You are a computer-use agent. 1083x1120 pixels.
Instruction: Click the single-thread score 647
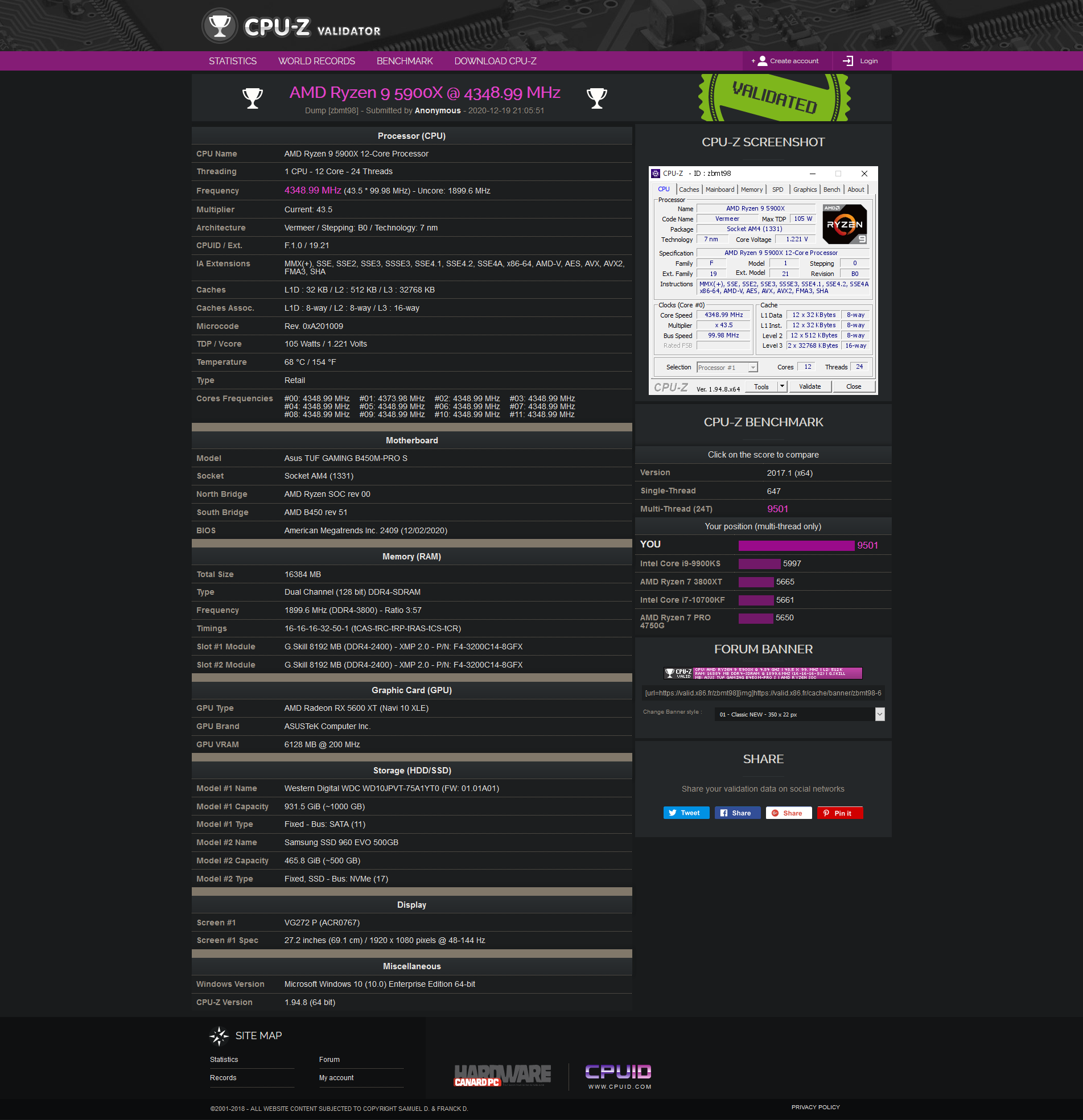coord(773,491)
